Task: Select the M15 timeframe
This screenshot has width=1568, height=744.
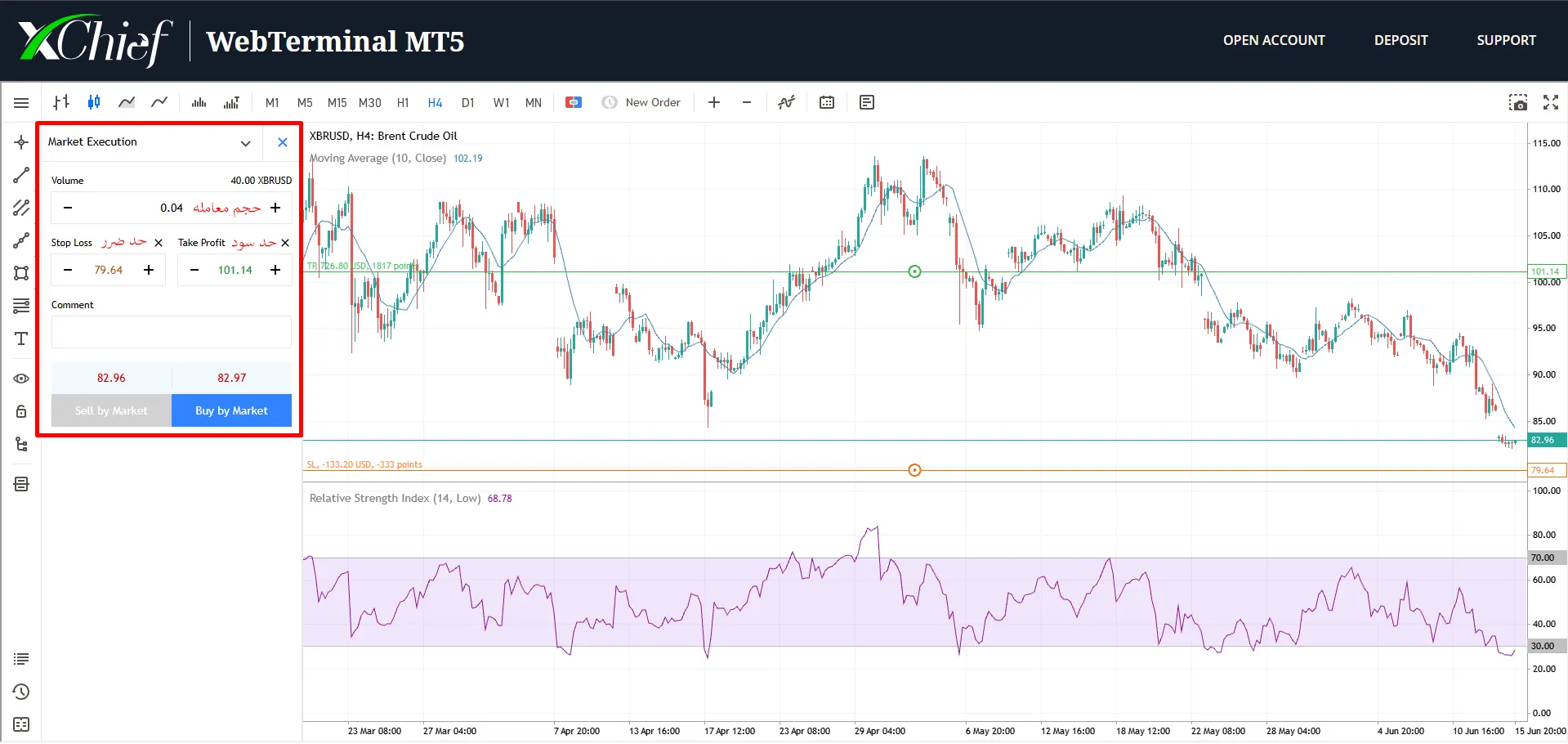Action: [x=337, y=102]
